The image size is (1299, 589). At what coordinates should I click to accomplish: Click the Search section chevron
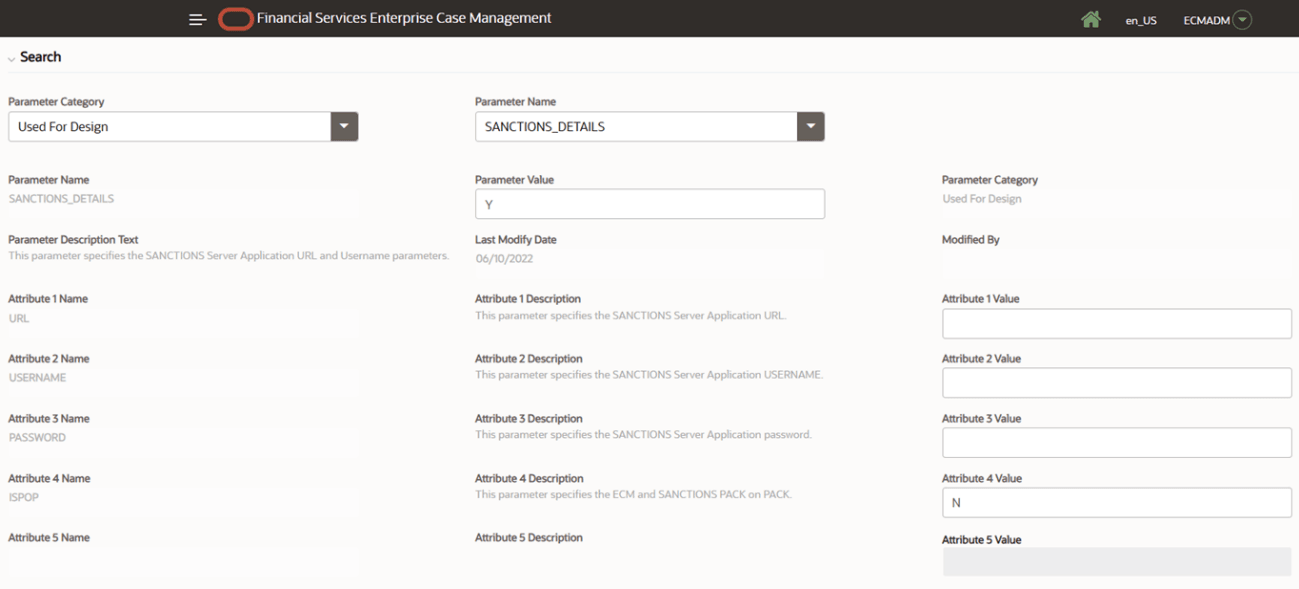click(x=10, y=56)
